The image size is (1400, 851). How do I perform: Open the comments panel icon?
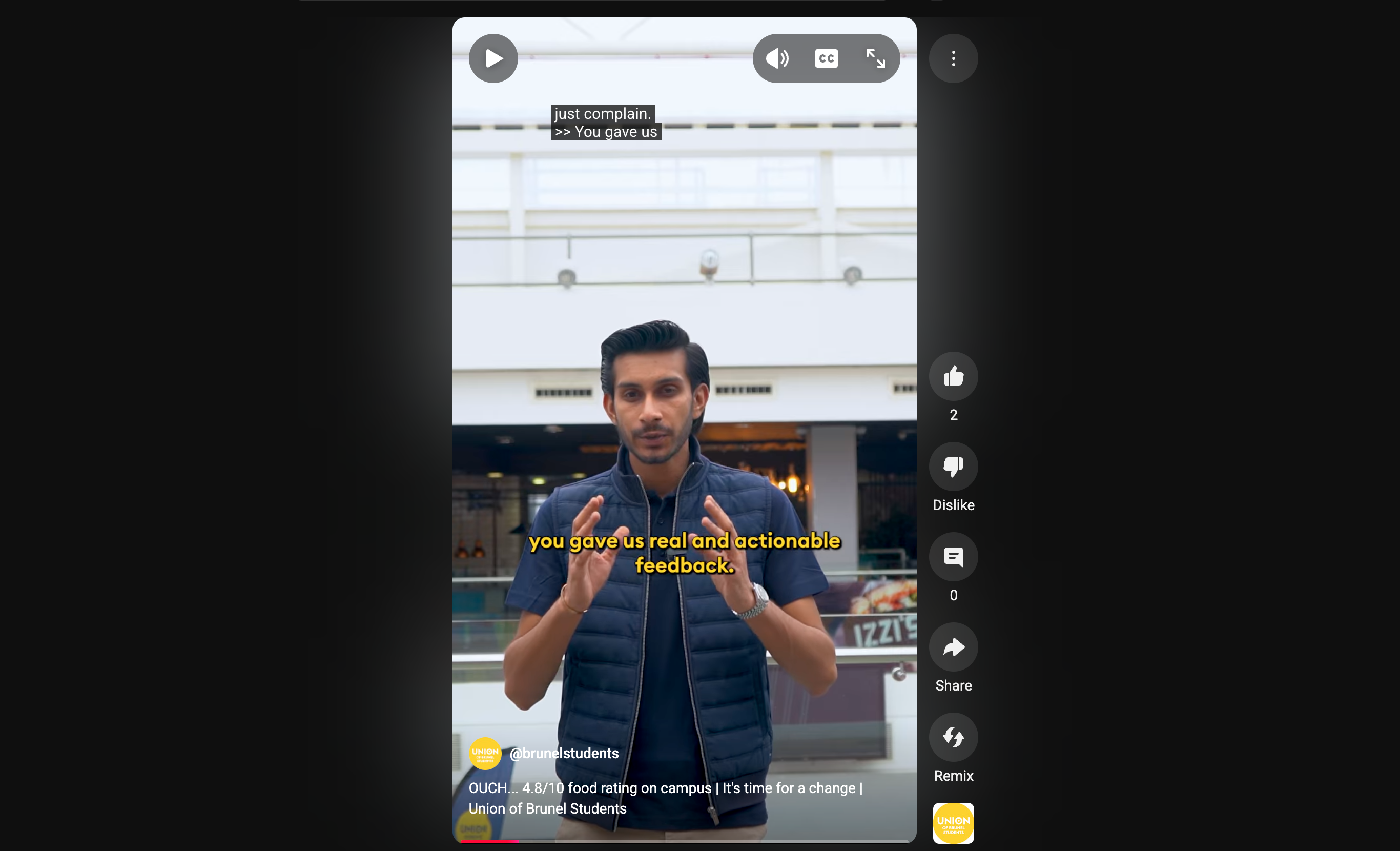[x=954, y=557]
